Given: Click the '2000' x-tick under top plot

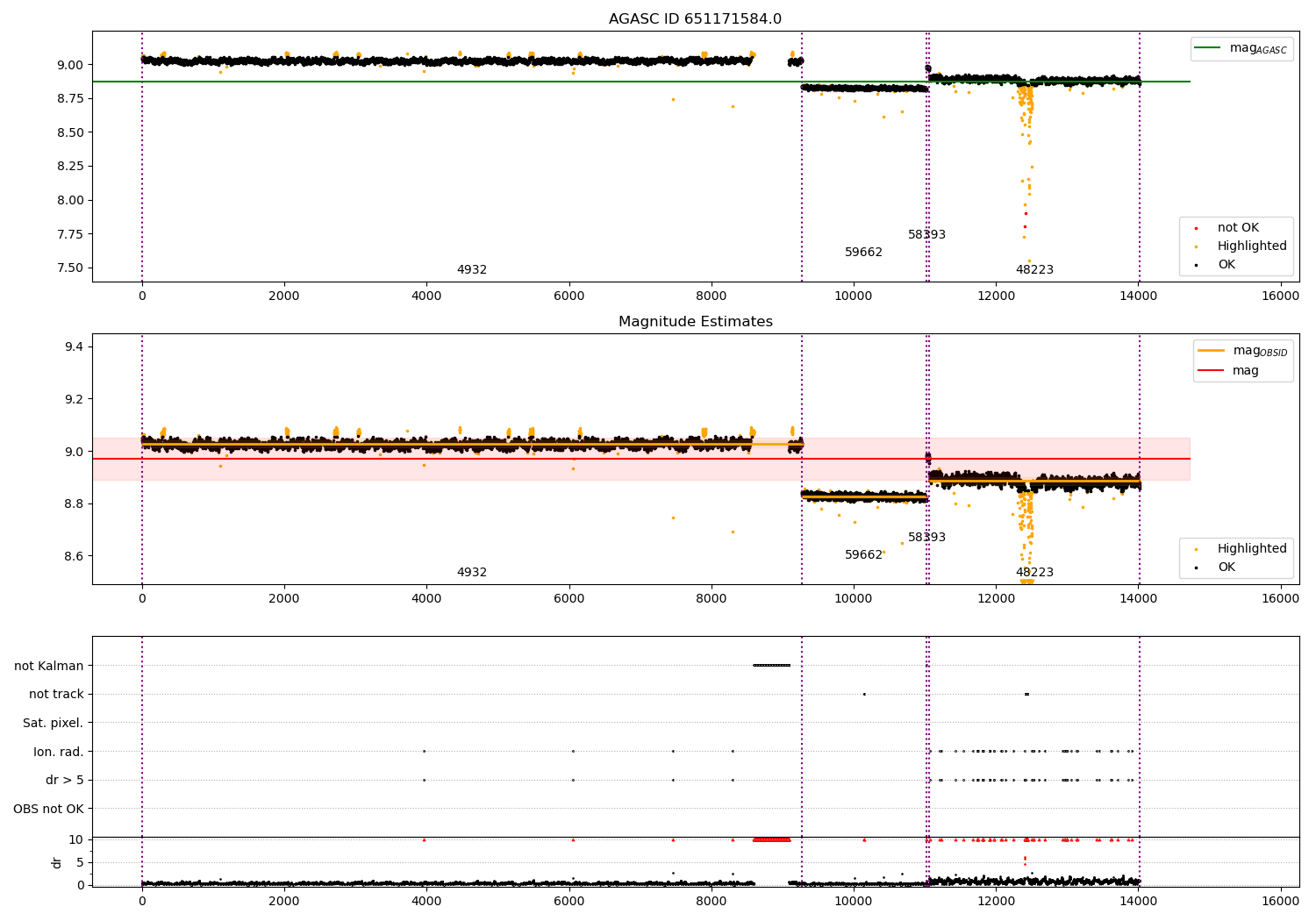Looking at the screenshot, I should [284, 296].
